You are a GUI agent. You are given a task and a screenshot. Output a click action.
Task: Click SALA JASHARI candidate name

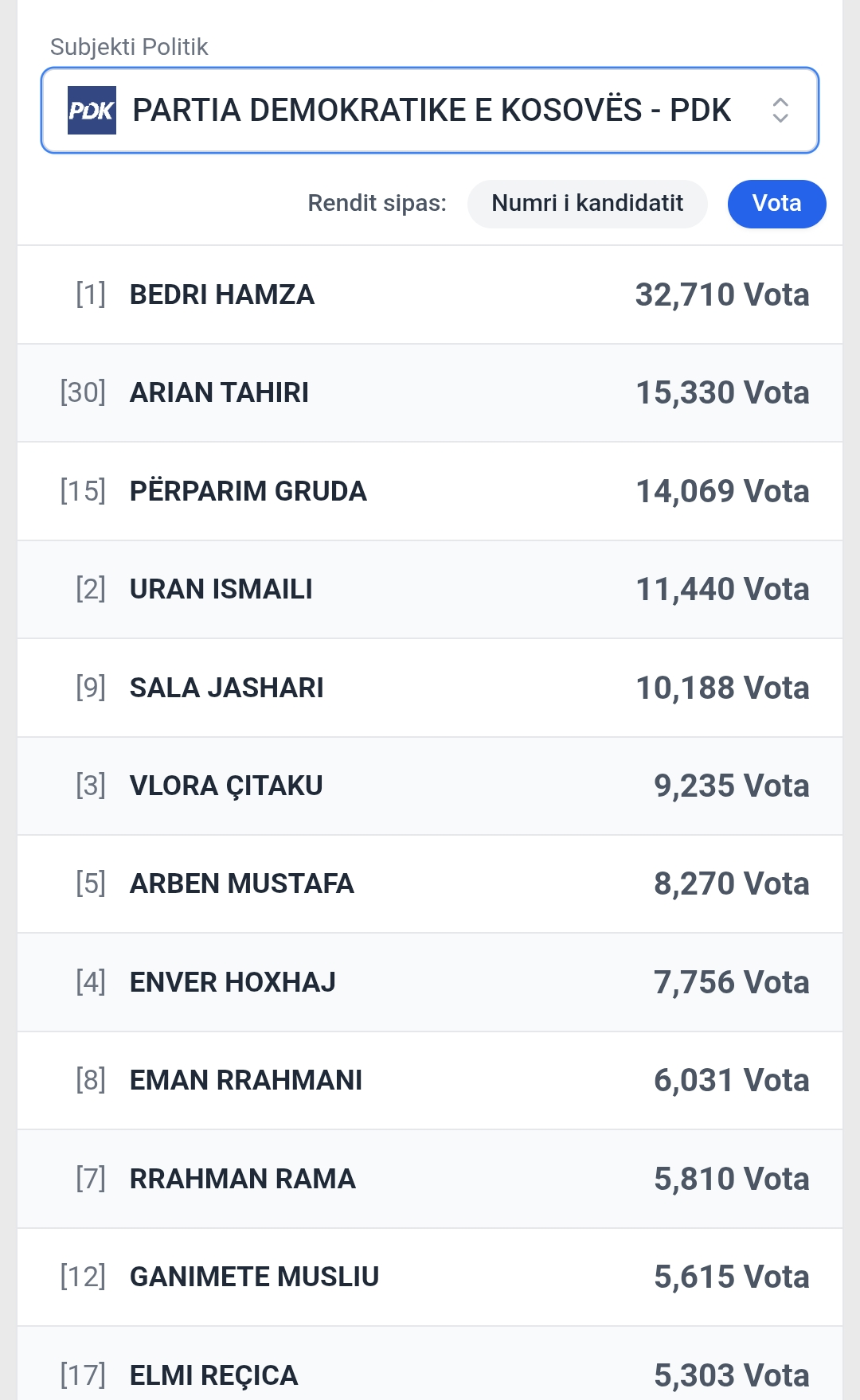tap(227, 688)
